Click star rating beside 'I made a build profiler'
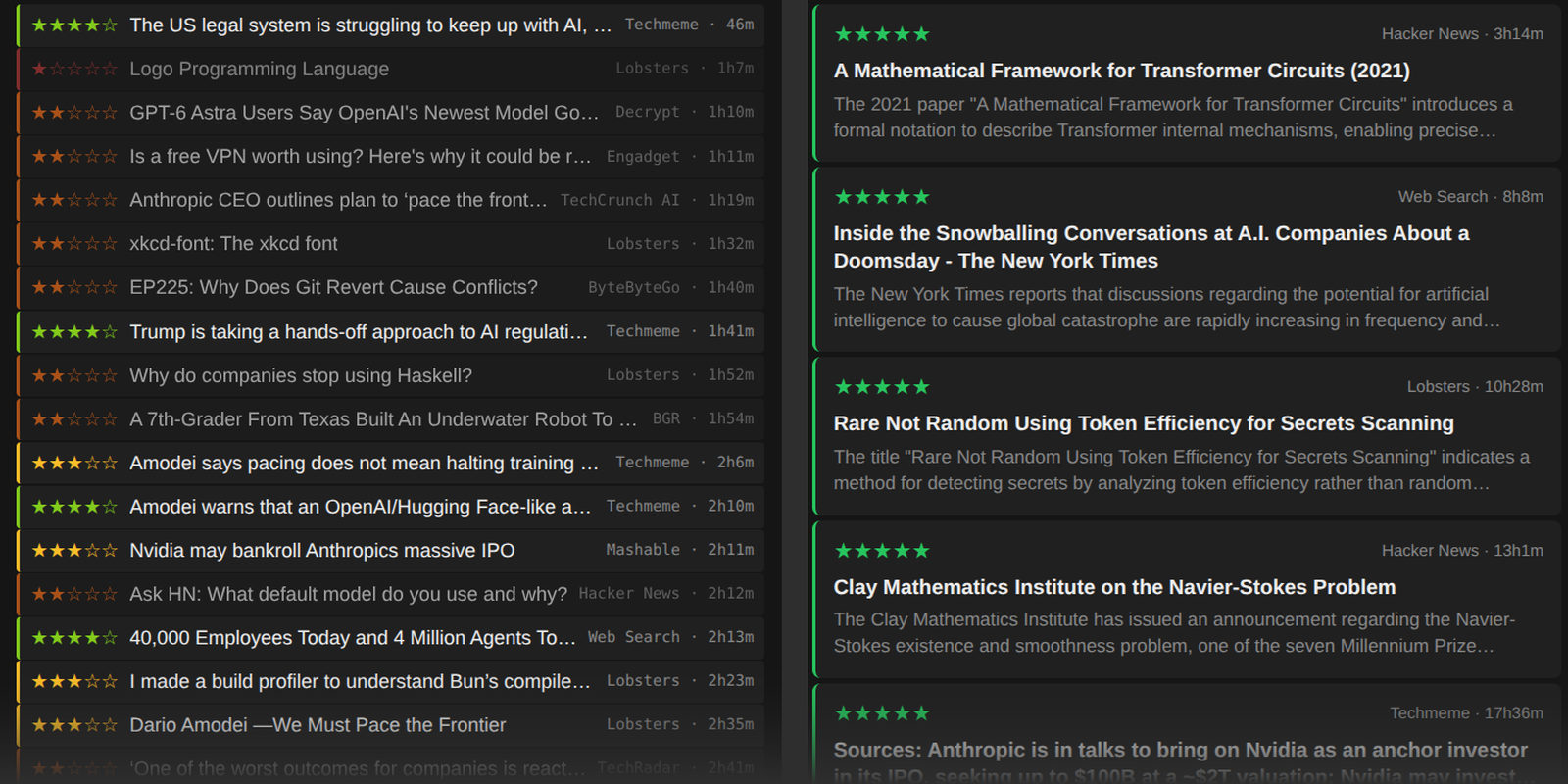This screenshot has height=784, width=1568. (74, 681)
